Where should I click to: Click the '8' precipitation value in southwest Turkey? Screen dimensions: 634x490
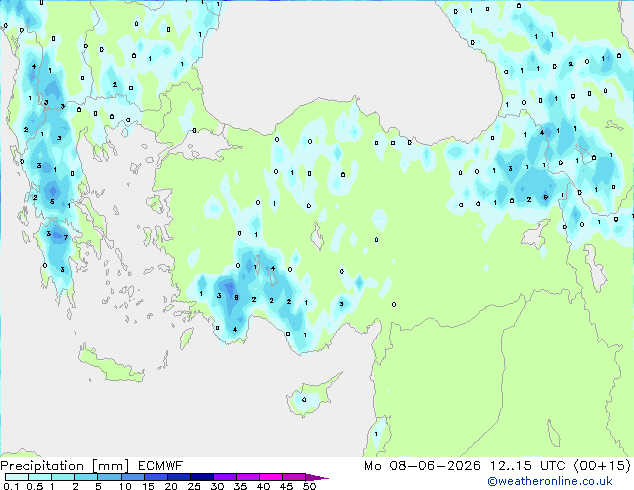click(x=236, y=298)
